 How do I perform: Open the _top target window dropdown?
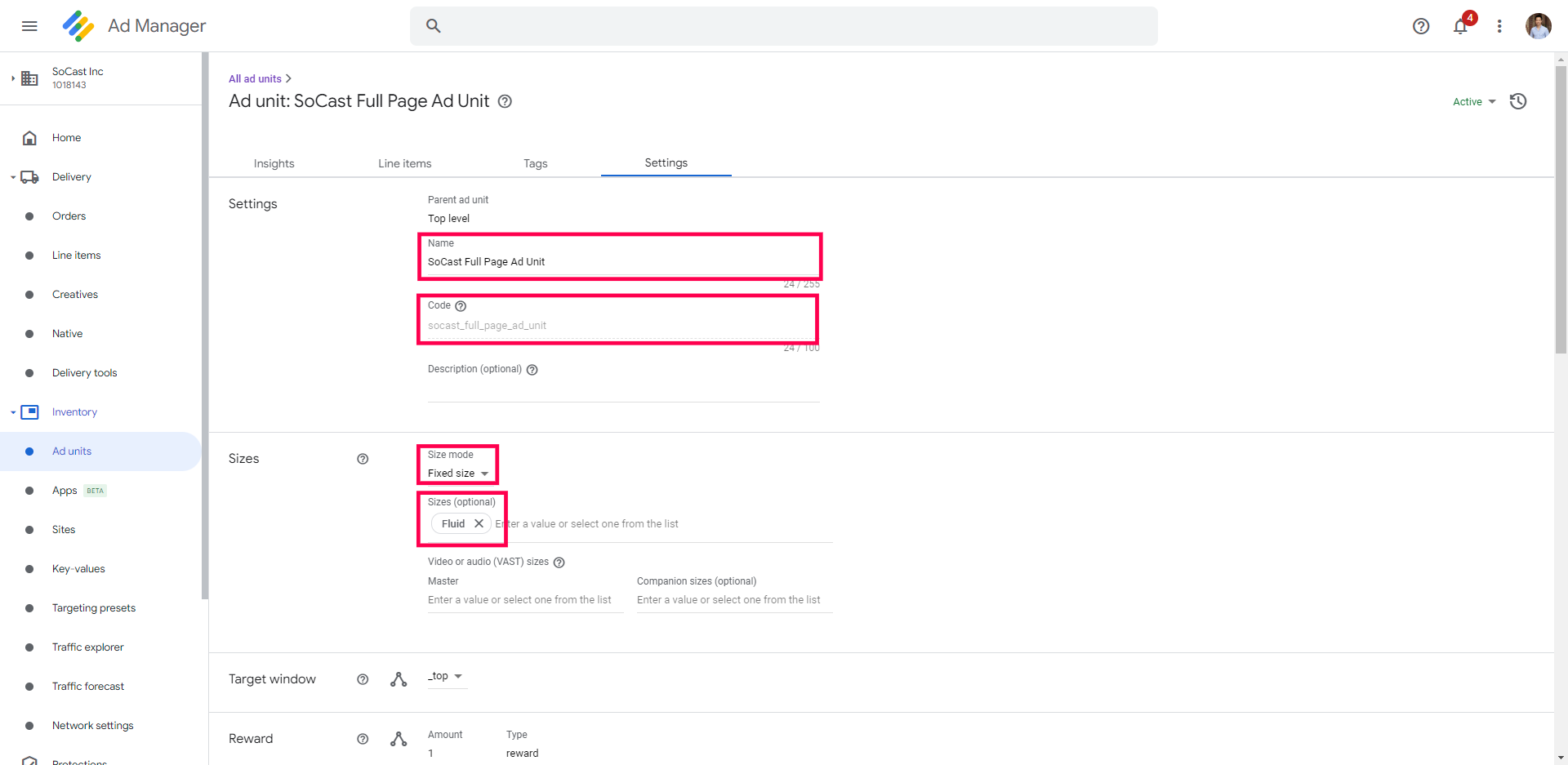[446, 677]
